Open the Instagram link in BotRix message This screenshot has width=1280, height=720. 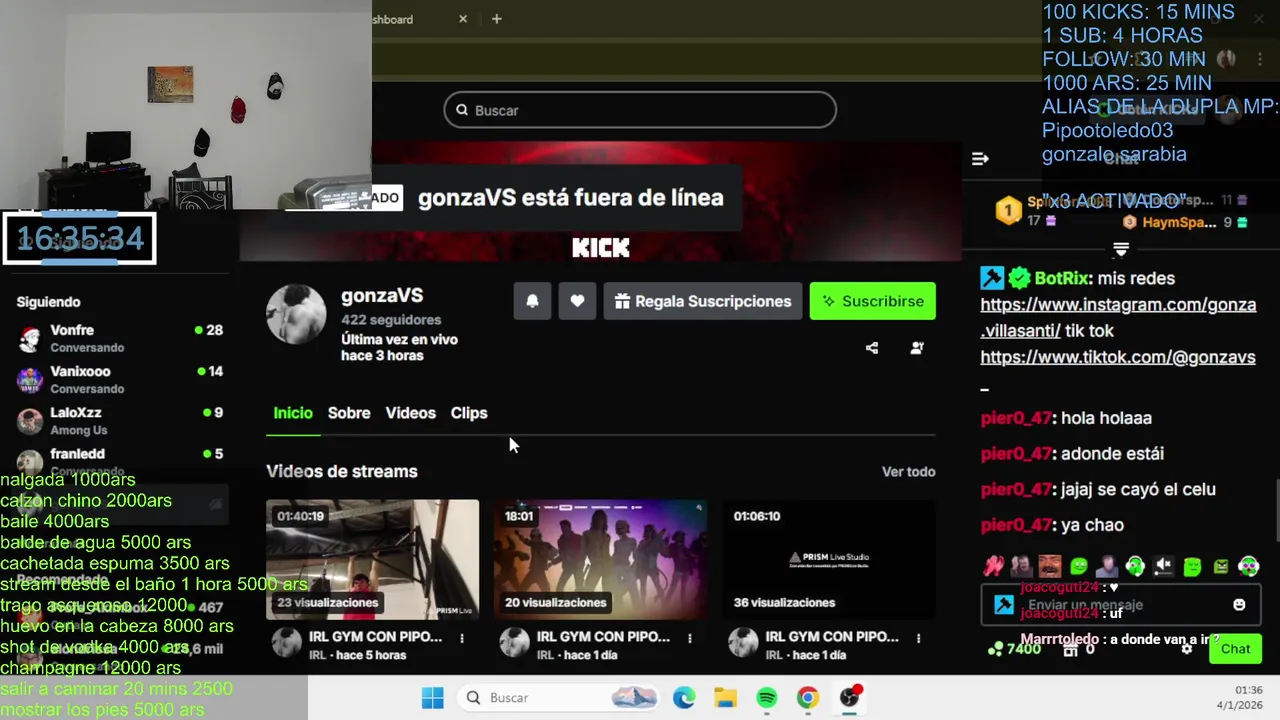(x=1118, y=317)
